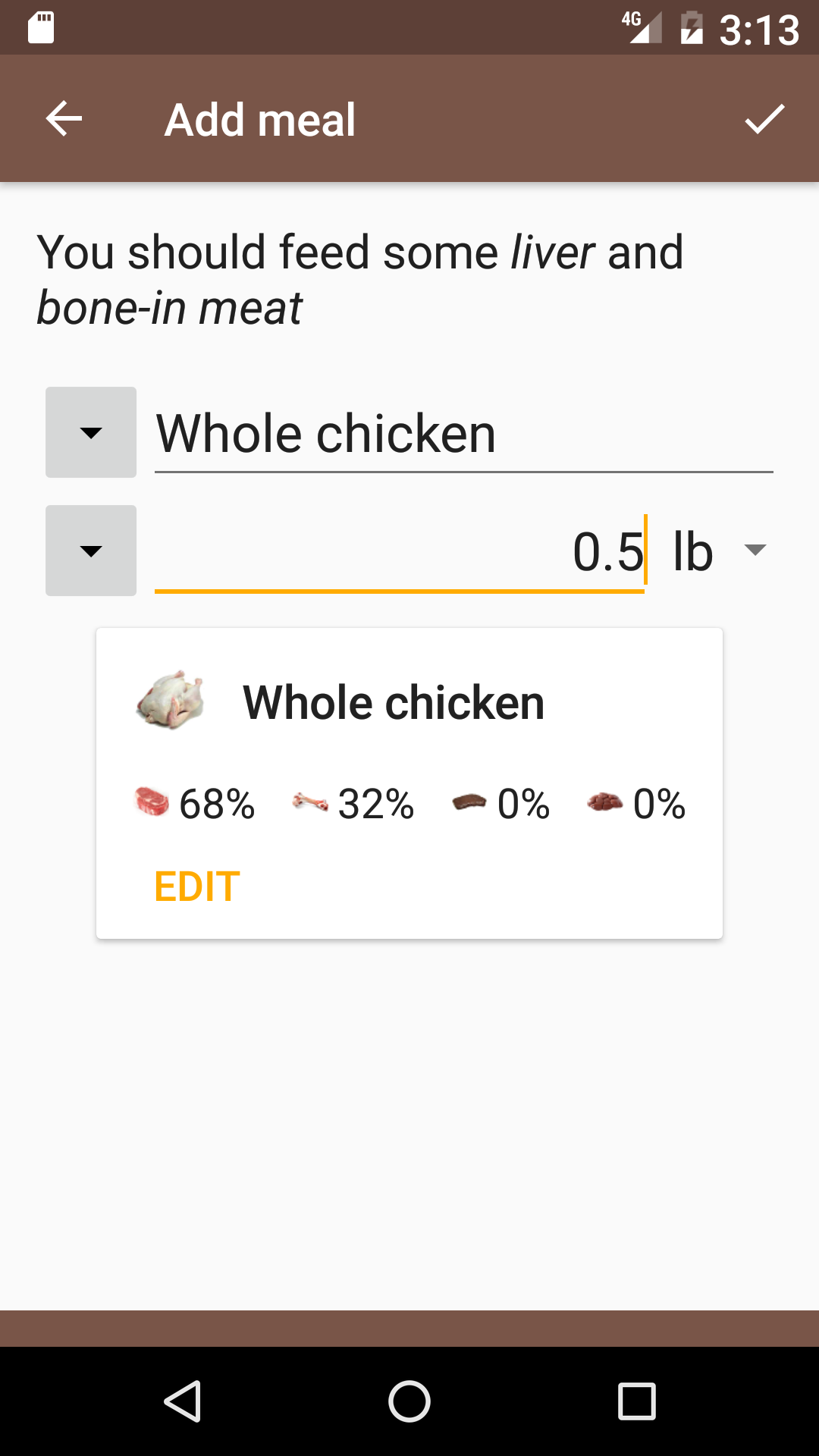Click the EDIT button
819x1456 pixels.
[x=197, y=886]
